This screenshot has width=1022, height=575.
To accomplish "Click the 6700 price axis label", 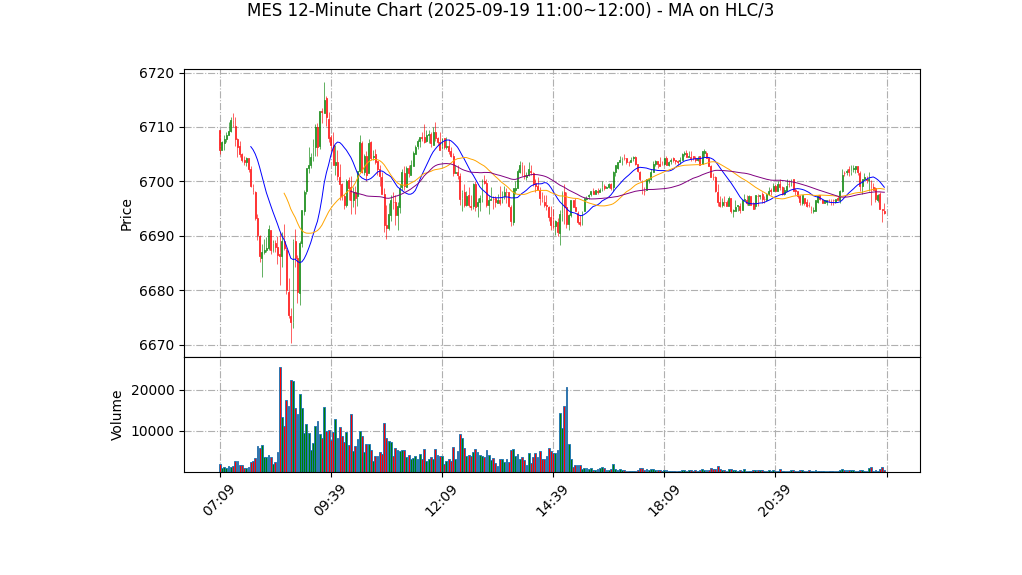I will point(156,182).
